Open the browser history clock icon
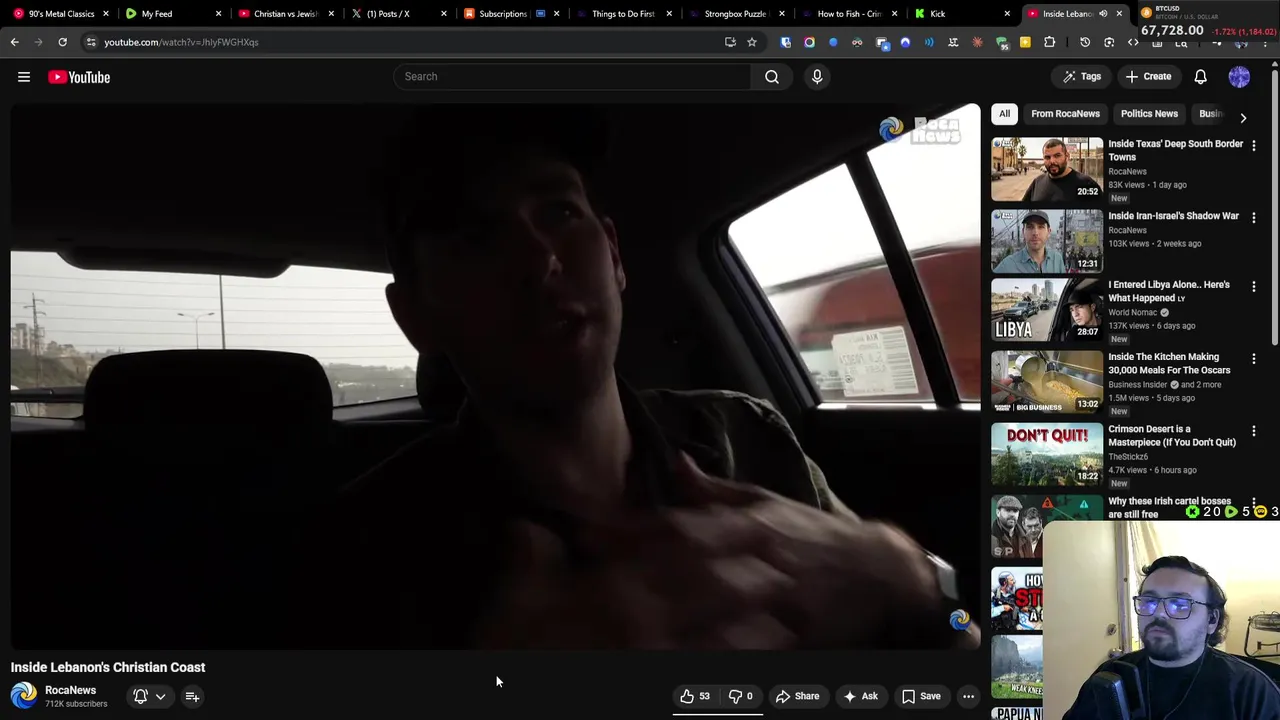 point(1085,42)
